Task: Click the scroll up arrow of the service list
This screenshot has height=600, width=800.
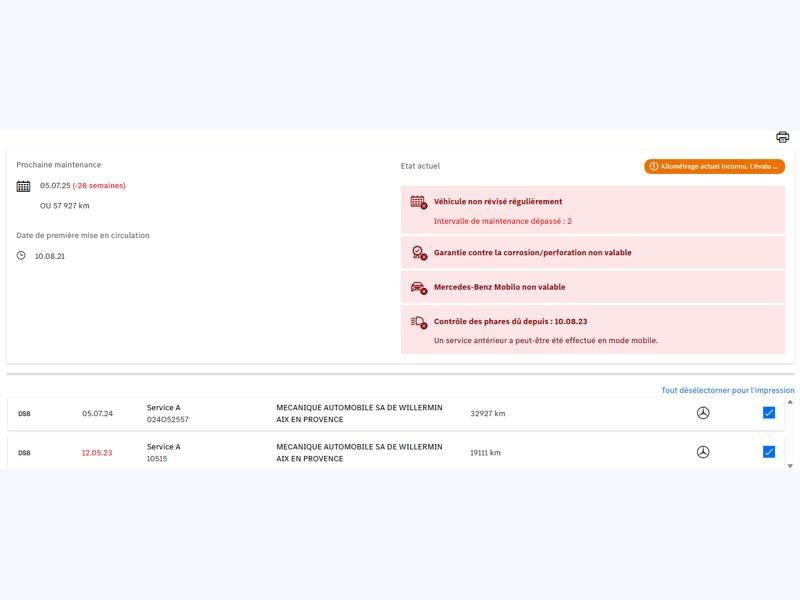Action: click(x=790, y=402)
